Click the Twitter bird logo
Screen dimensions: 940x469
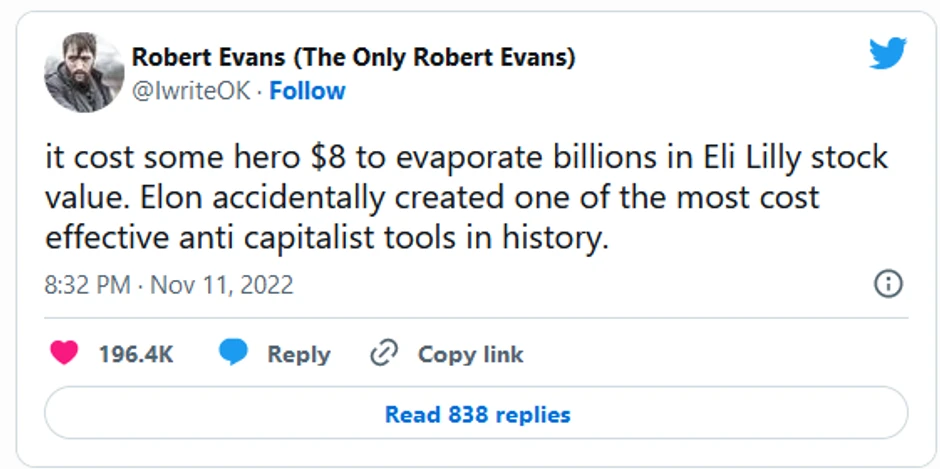pyautogui.click(x=887, y=52)
